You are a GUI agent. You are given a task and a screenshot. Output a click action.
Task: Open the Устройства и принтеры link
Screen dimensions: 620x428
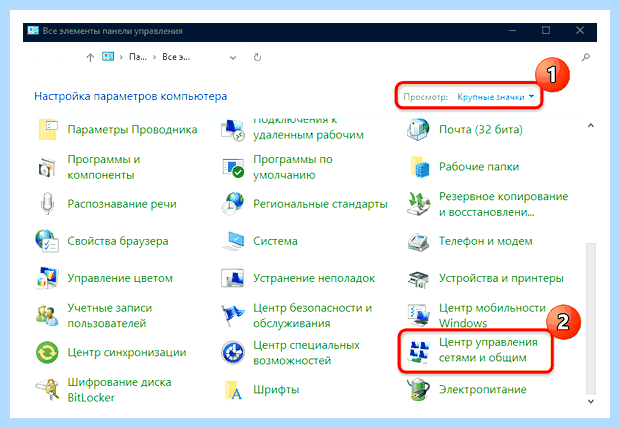tap(501, 278)
